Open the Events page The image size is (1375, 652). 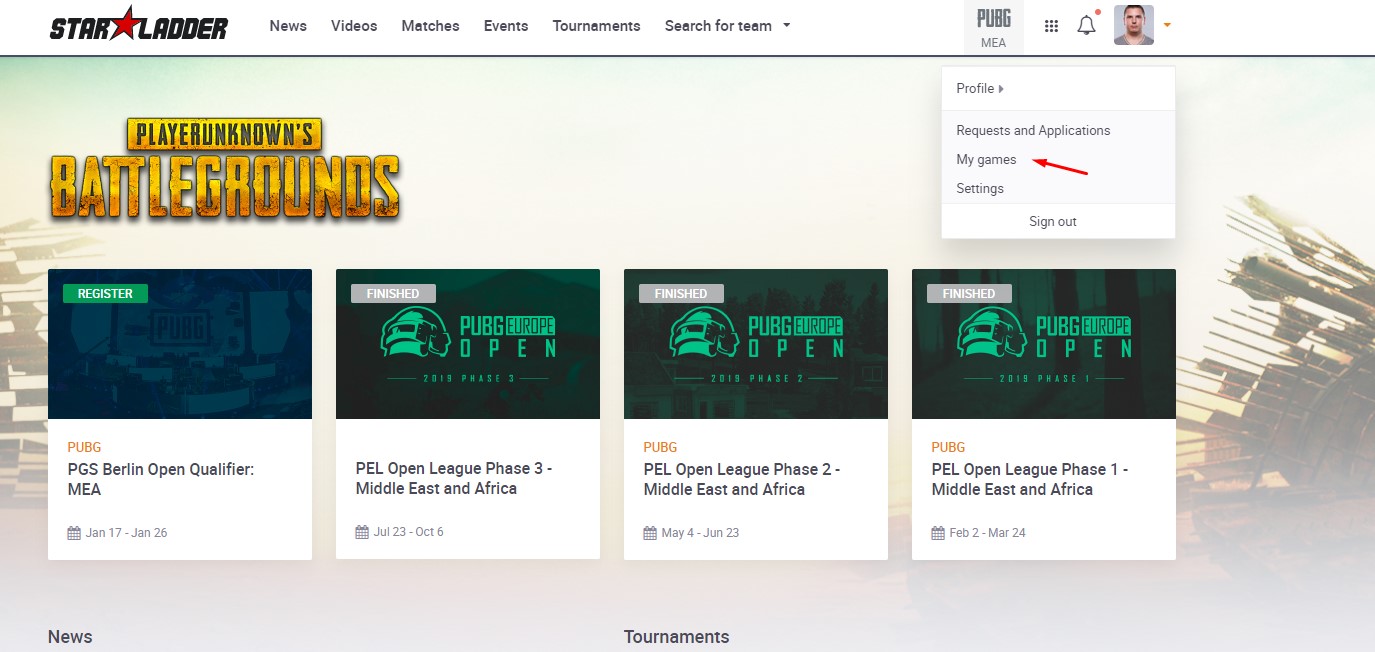pyautogui.click(x=506, y=26)
